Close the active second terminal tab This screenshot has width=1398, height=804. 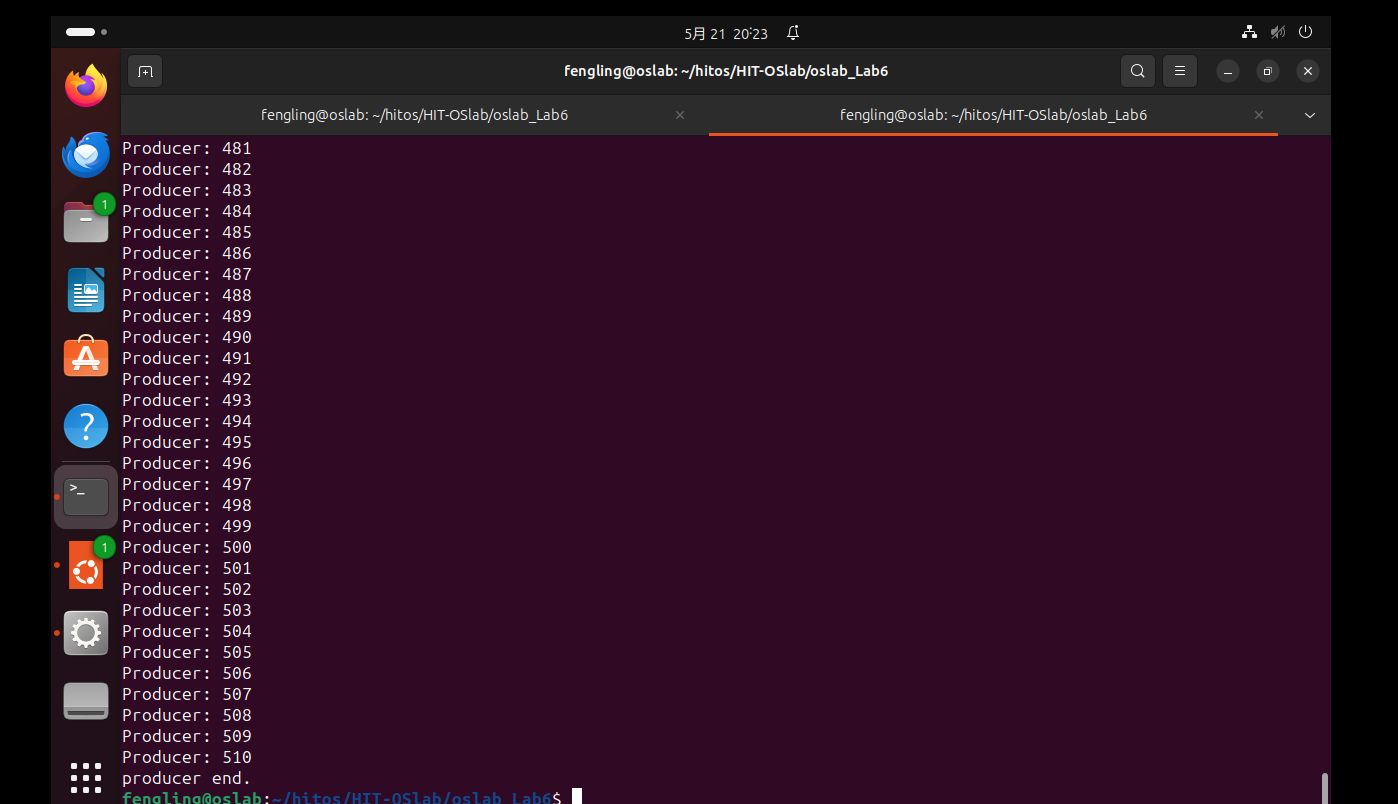(1259, 115)
